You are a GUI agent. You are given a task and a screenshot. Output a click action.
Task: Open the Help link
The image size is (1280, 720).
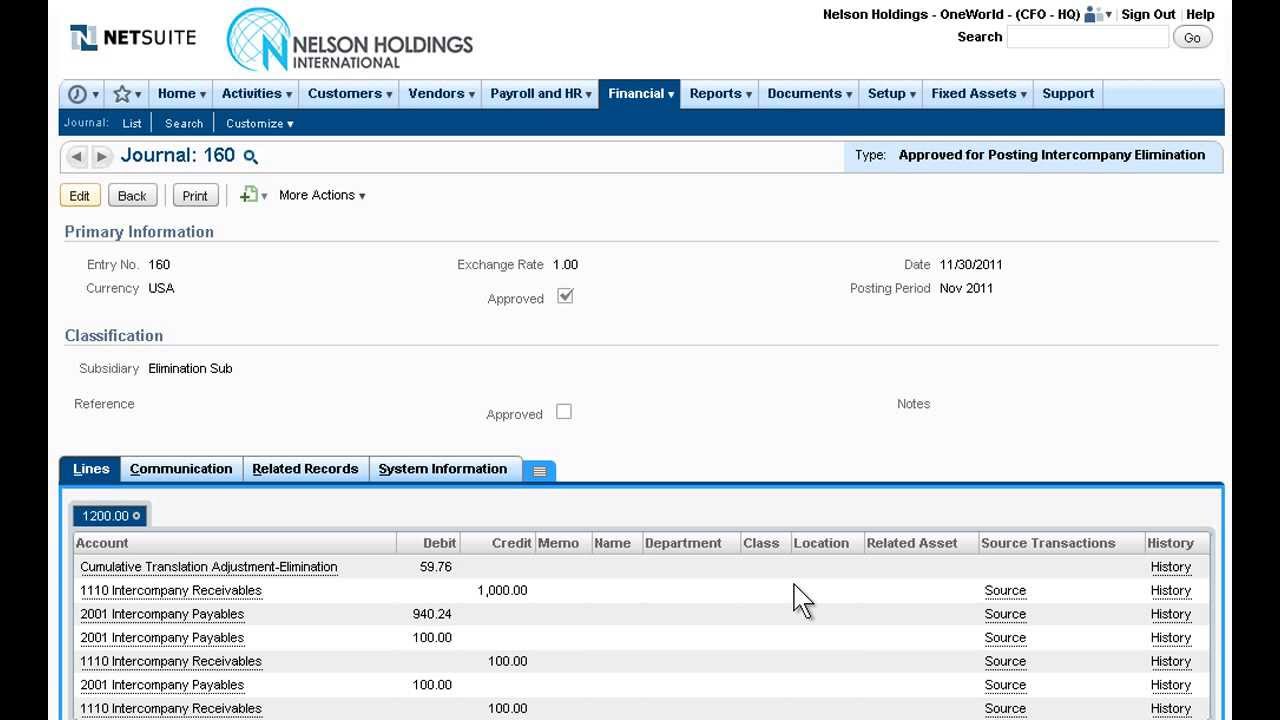click(x=1200, y=15)
